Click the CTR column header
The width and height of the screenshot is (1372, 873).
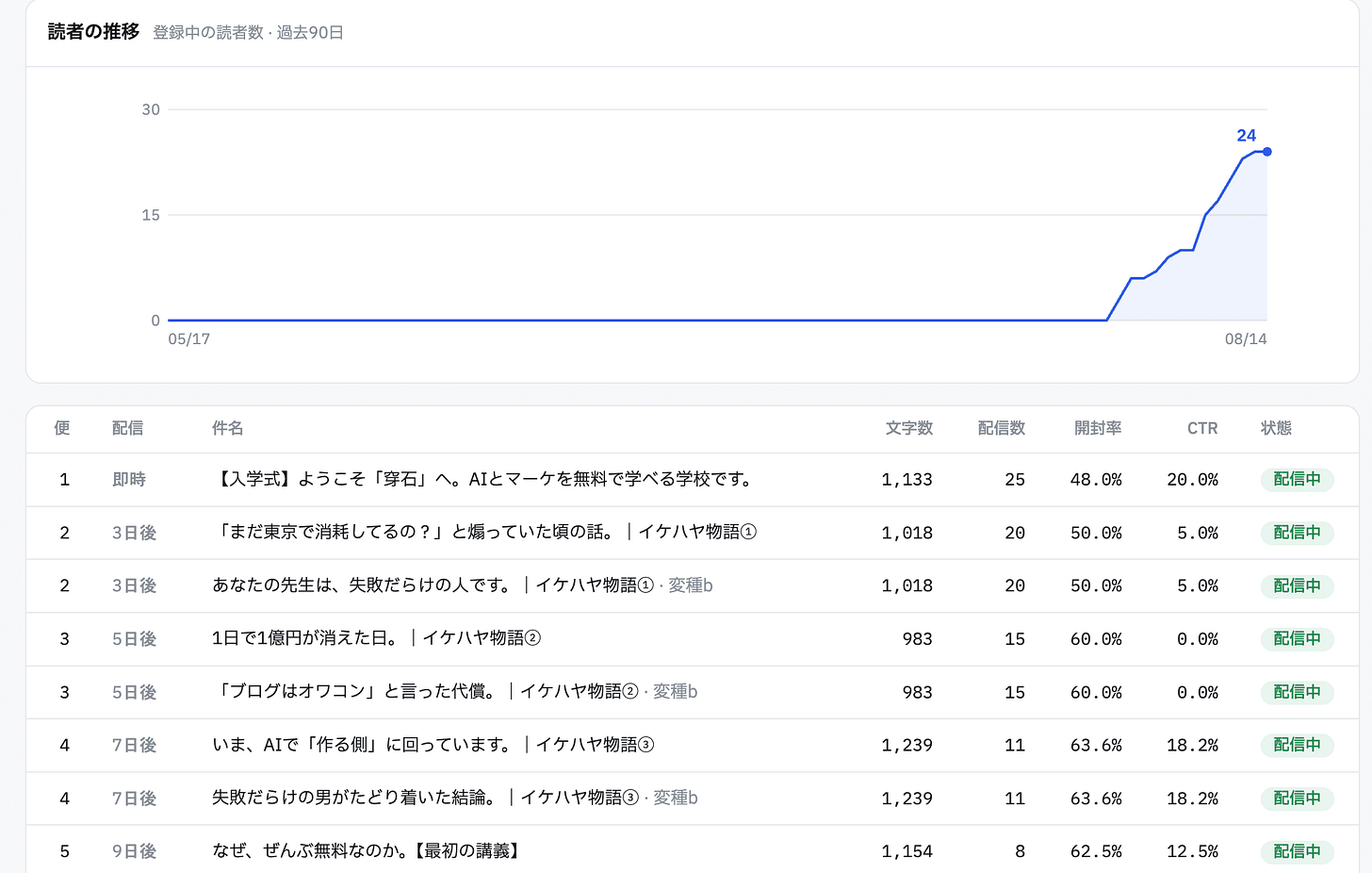click(x=1202, y=428)
